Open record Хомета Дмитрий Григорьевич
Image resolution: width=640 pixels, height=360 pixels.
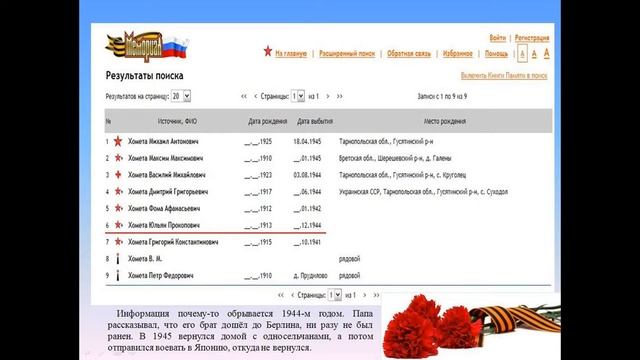tap(168, 191)
